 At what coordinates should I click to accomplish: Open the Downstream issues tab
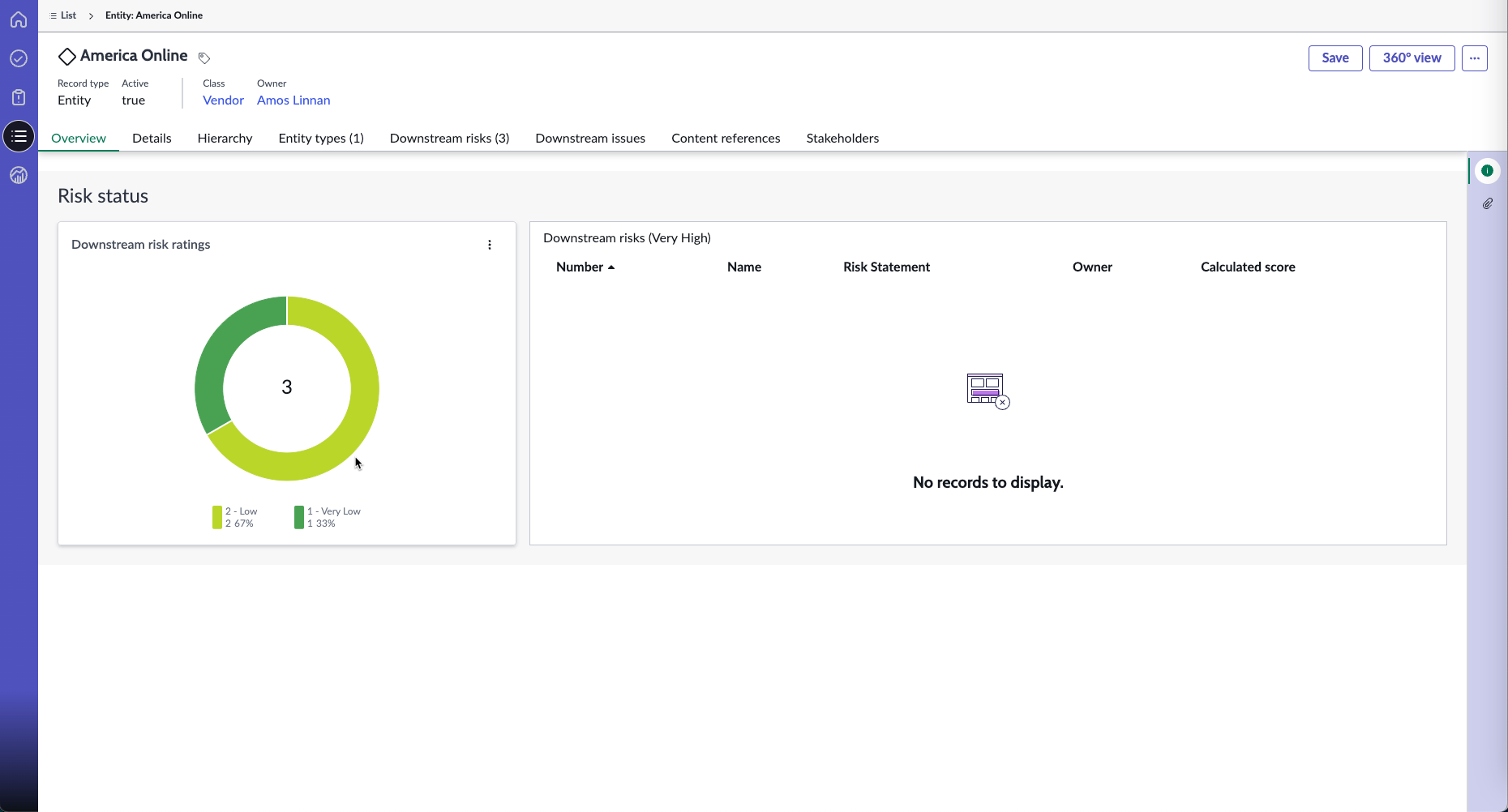coord(590,138)
